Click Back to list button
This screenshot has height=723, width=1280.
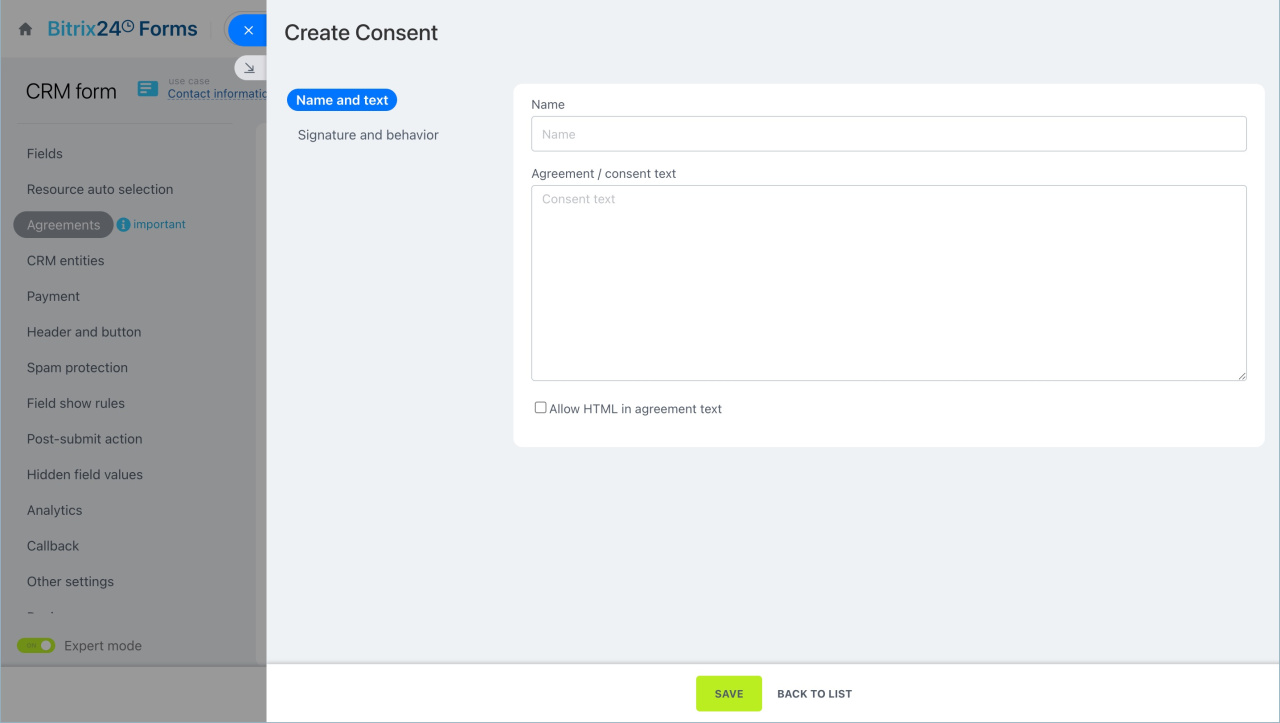click(814, 694)
